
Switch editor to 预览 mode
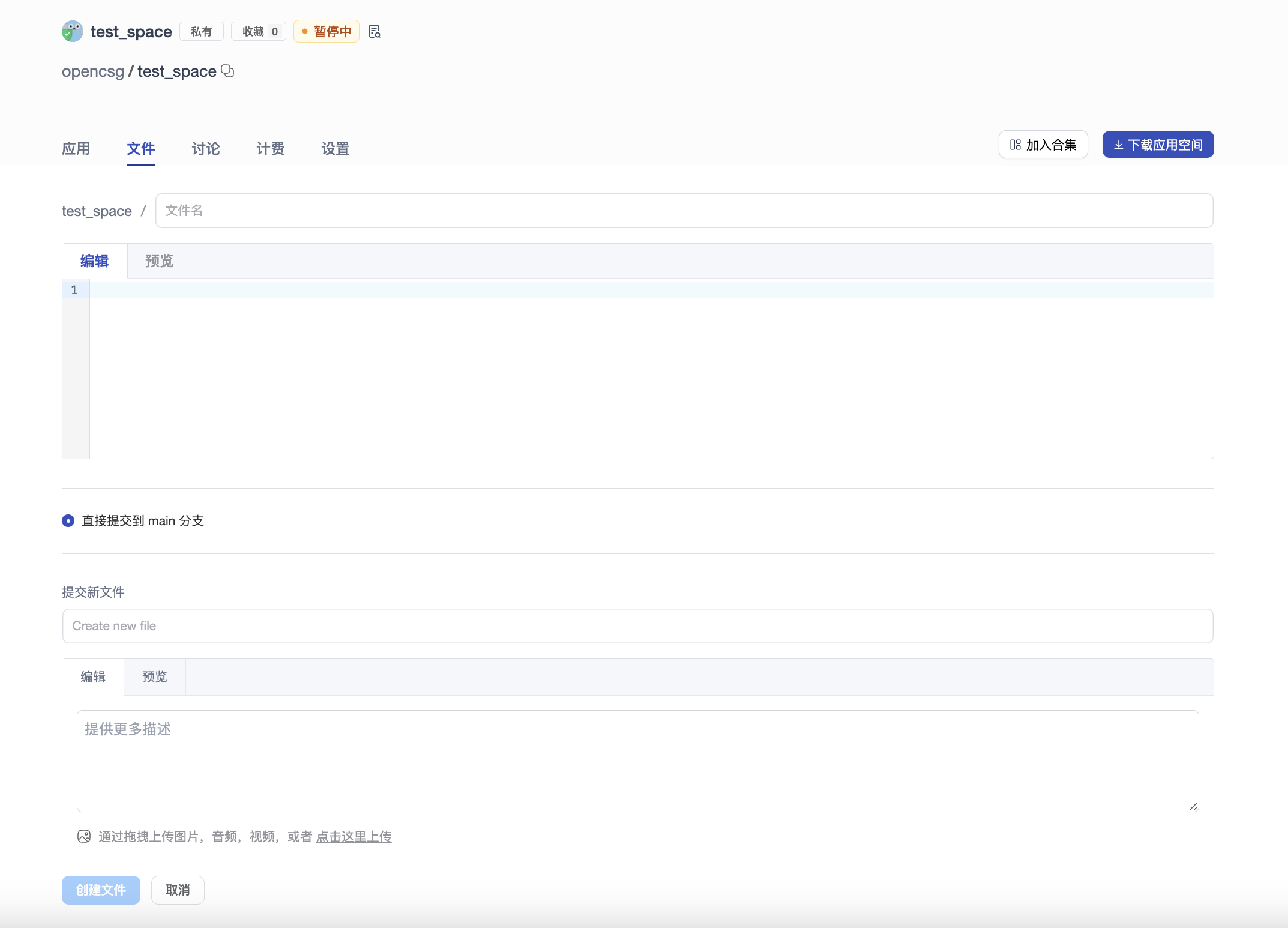[158, 261]
